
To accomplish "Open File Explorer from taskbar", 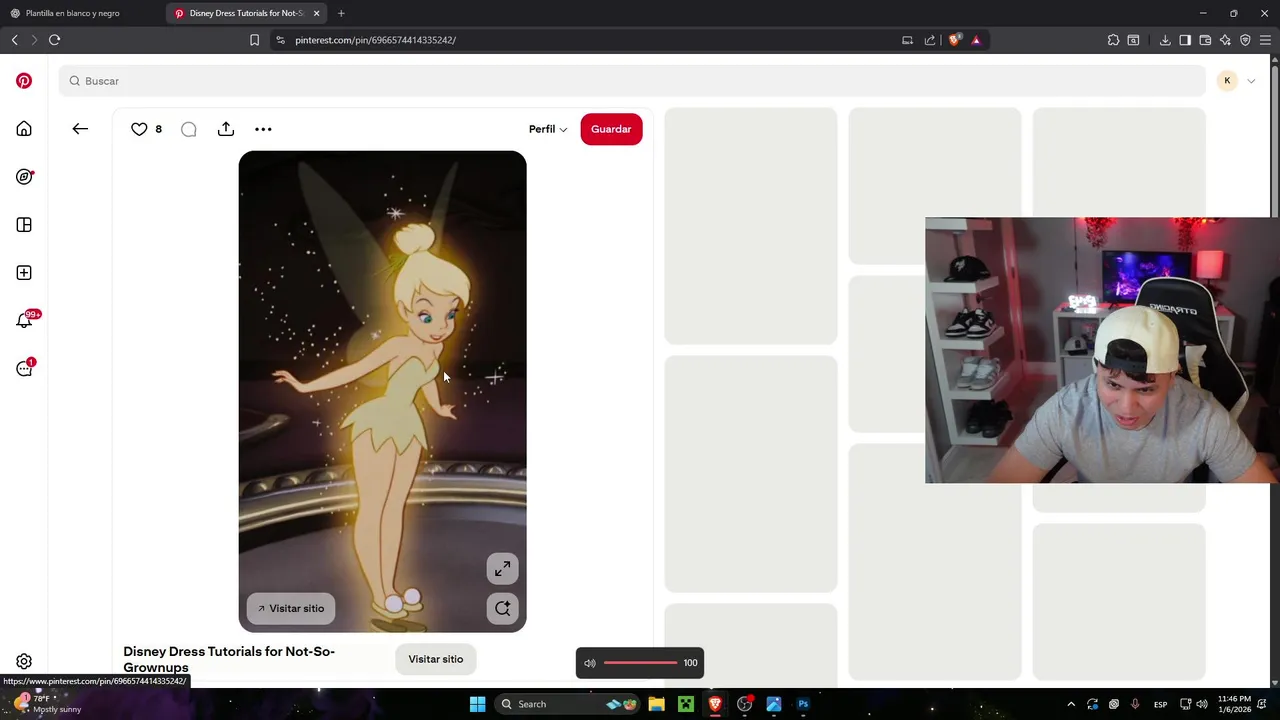I will (x=656, y=704).
